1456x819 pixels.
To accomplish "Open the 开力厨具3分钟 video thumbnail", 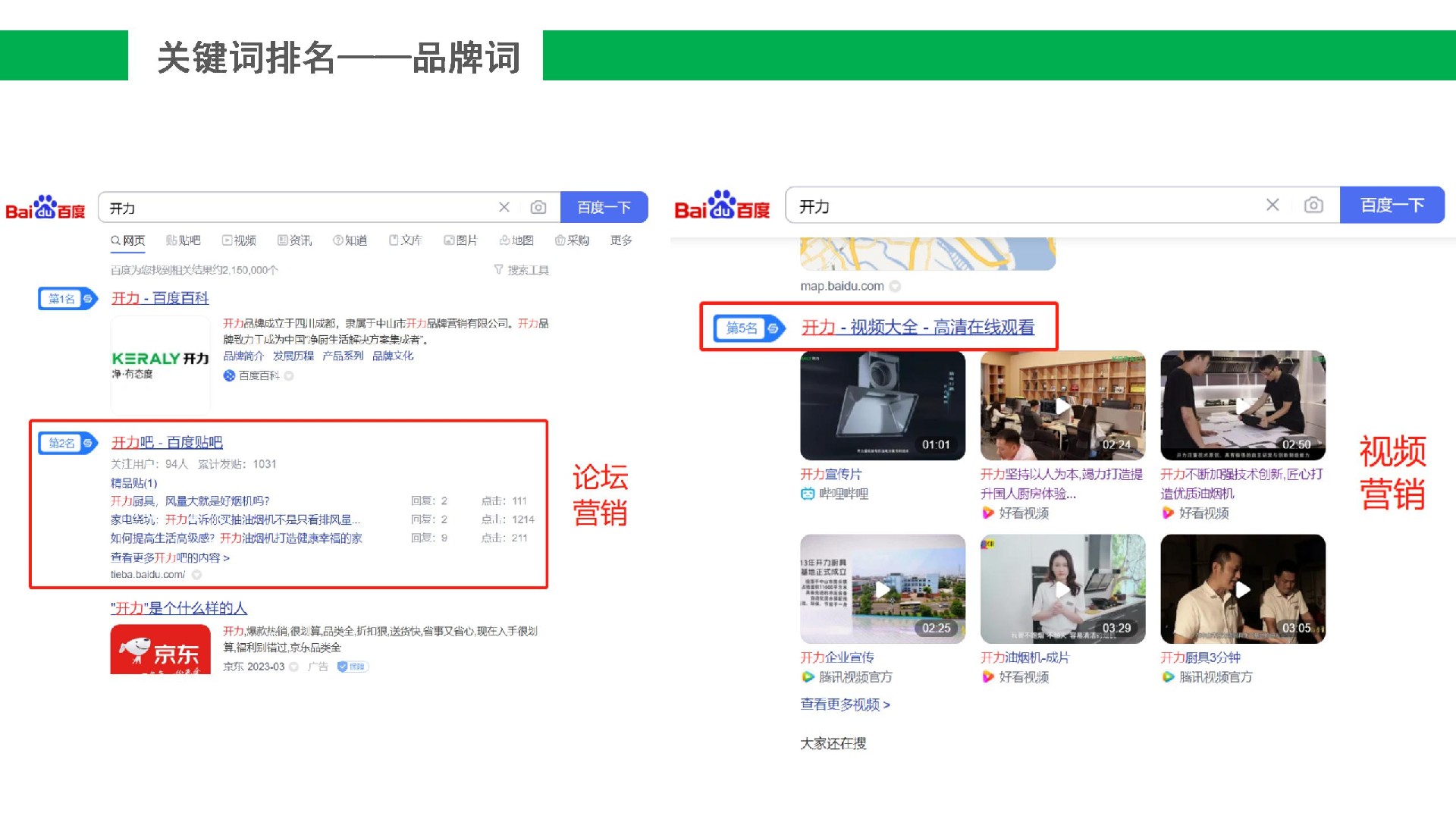I will pos(1242,589).
